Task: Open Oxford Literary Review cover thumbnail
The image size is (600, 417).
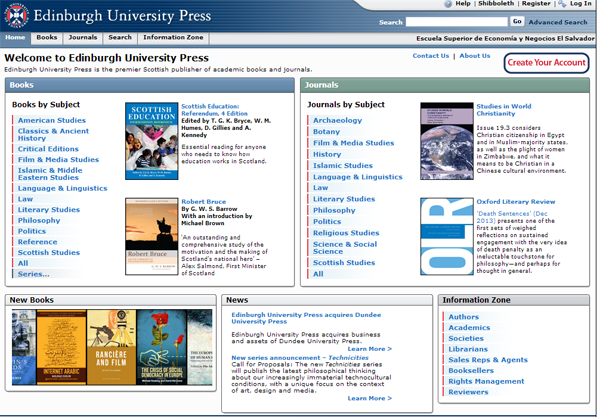Action: tap(447, 236)
